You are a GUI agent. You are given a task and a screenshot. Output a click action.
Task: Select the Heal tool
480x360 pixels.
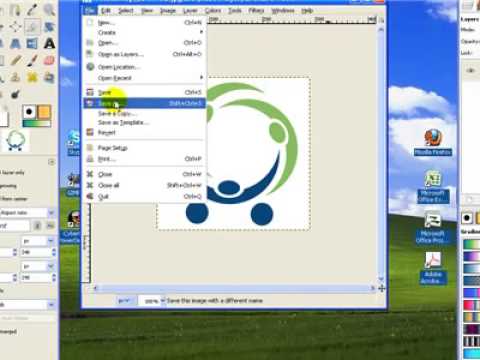32,78
